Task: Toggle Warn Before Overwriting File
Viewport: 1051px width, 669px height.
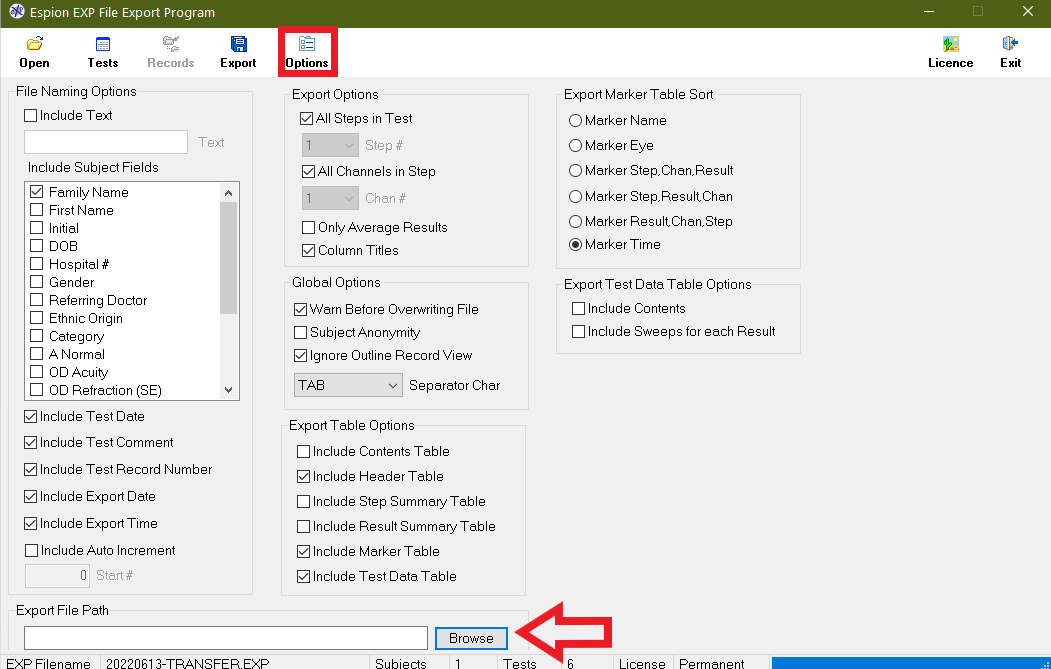Action: [x=301, y=310]
